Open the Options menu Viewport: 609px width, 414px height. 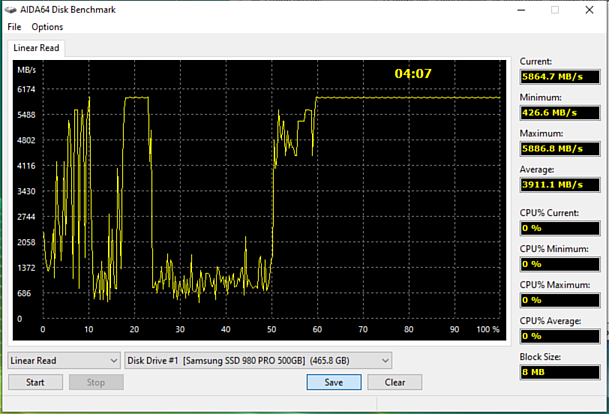point(47,27)
